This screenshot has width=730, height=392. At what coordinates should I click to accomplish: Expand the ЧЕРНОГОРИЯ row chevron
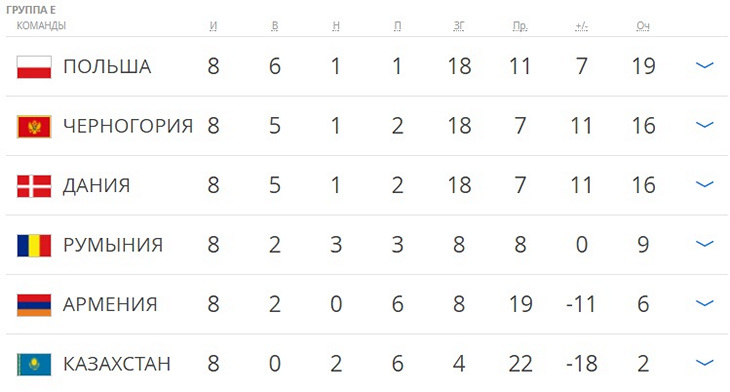pyautogui.click(x=704, y=125)
